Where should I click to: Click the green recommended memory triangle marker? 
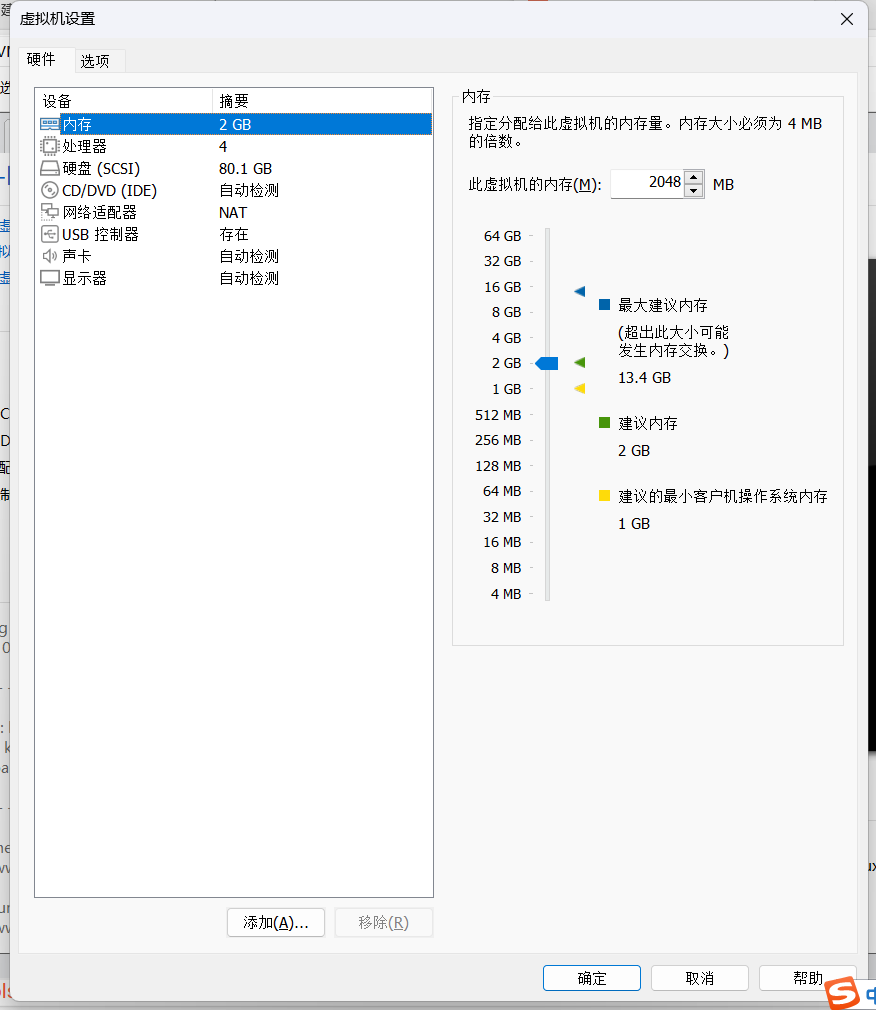[x=579, y=362]
